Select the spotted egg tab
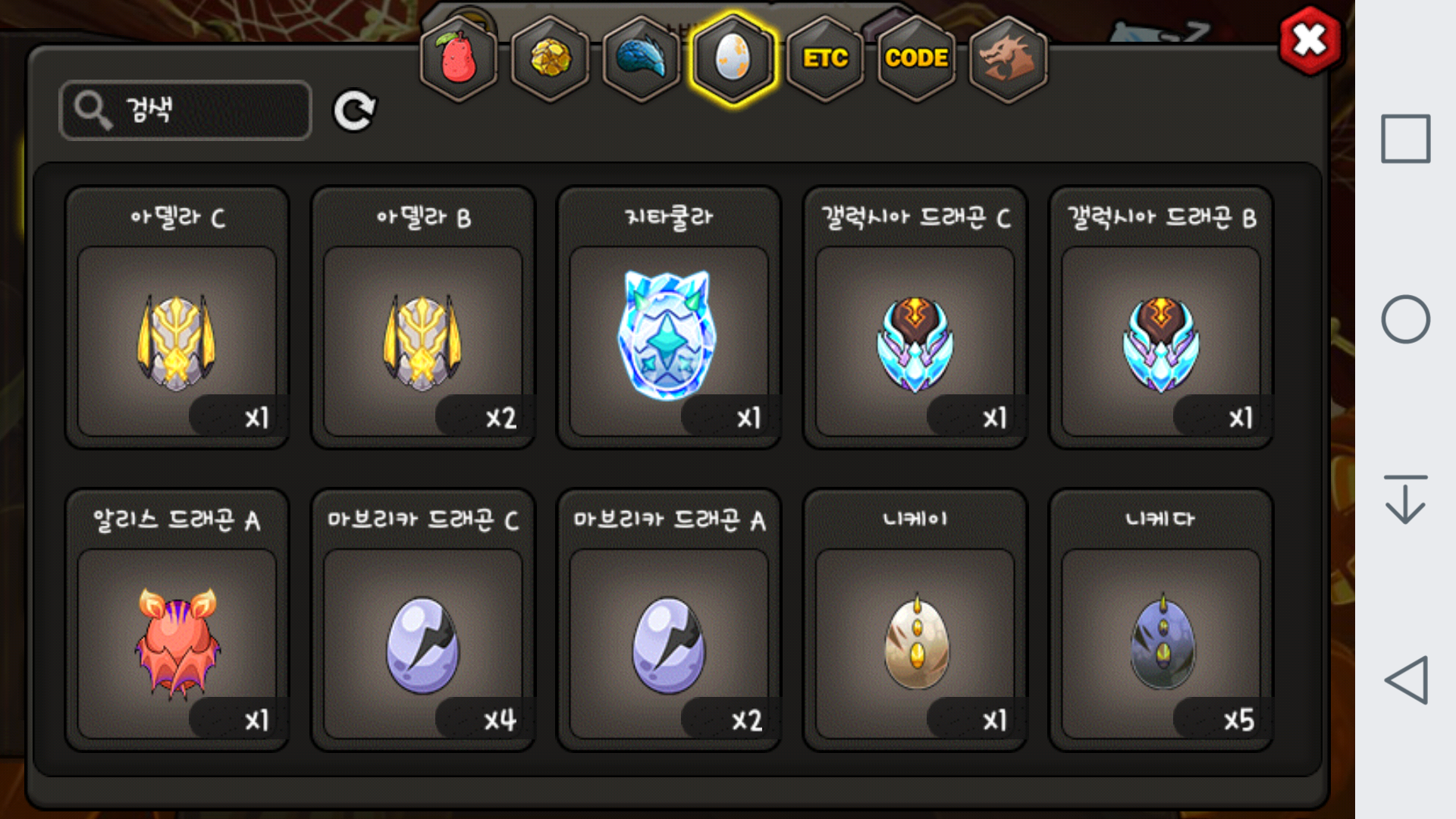The height and width of the screenshot is (819, 1456). 733,58
